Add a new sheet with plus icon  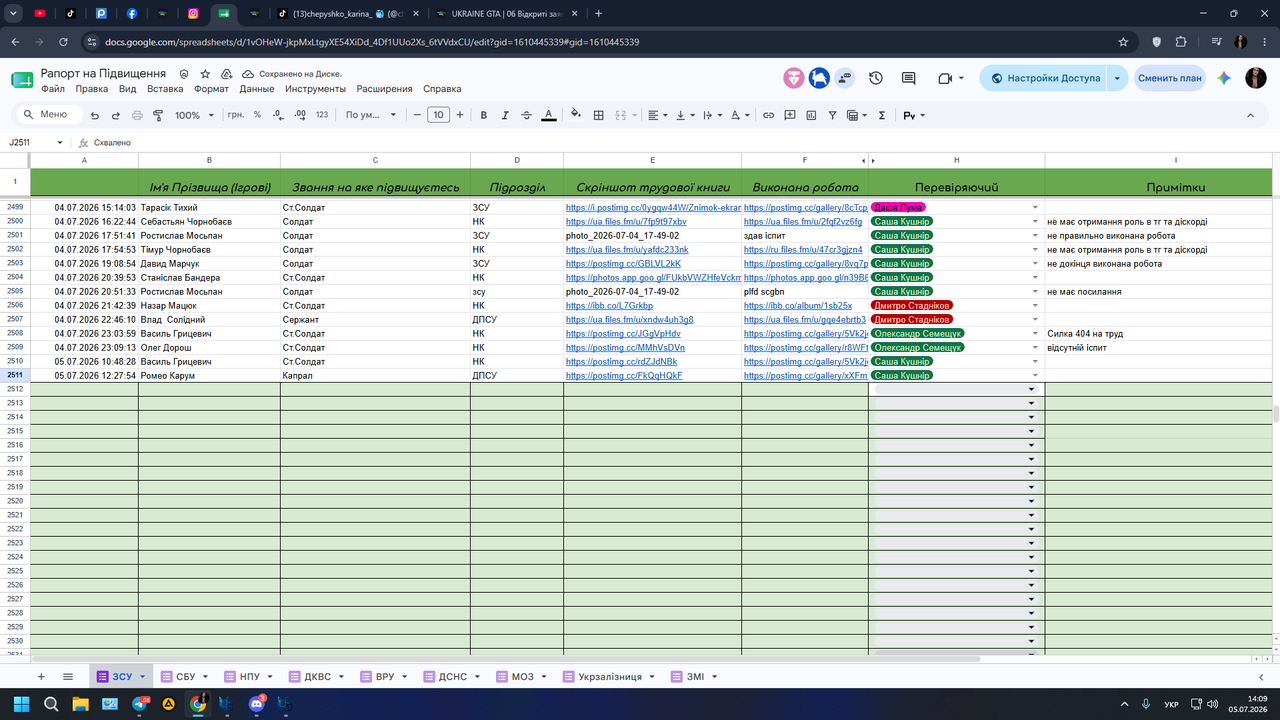[41, 677]
